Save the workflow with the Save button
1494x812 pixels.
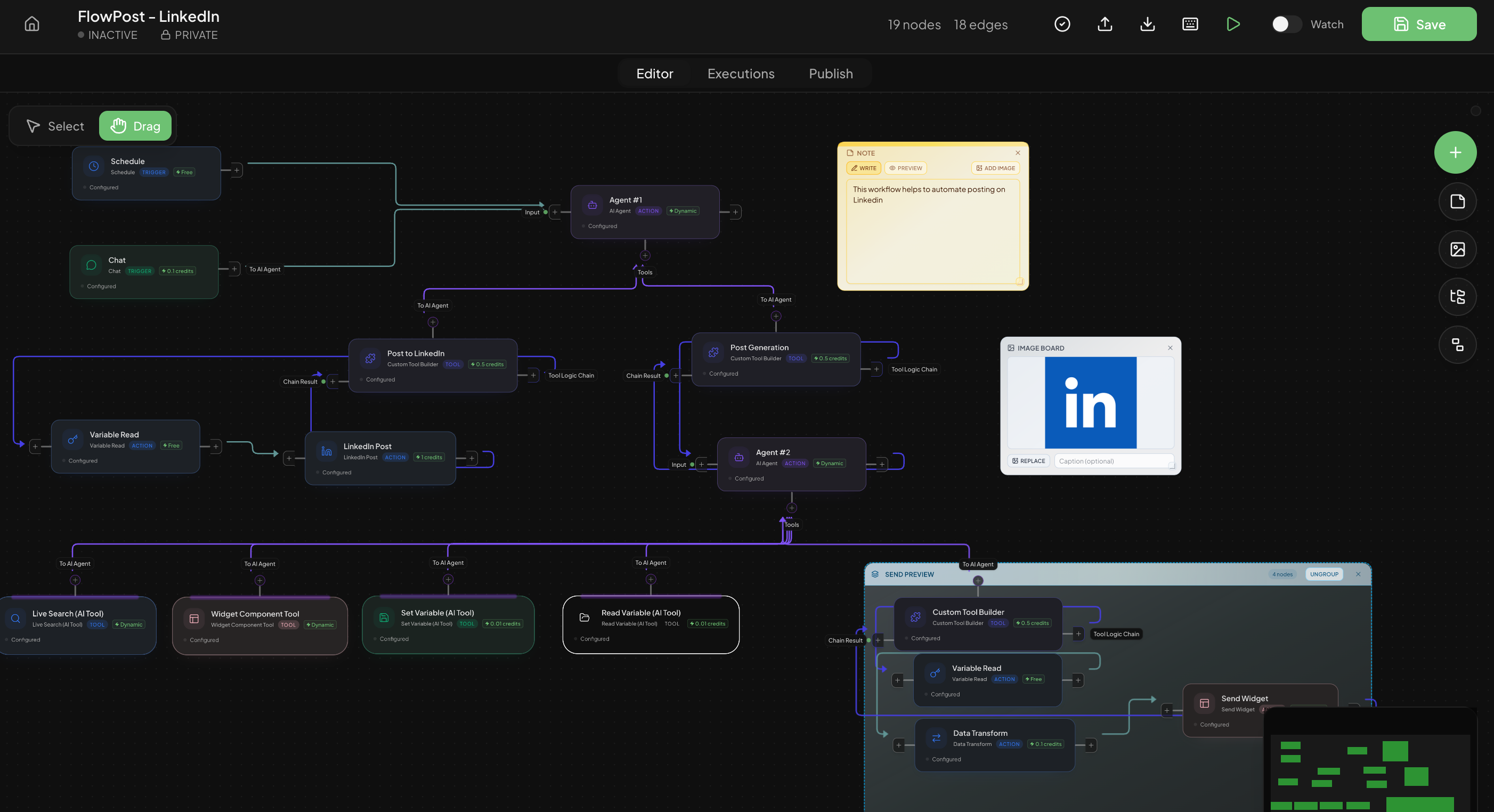[x=1418, y=24]
